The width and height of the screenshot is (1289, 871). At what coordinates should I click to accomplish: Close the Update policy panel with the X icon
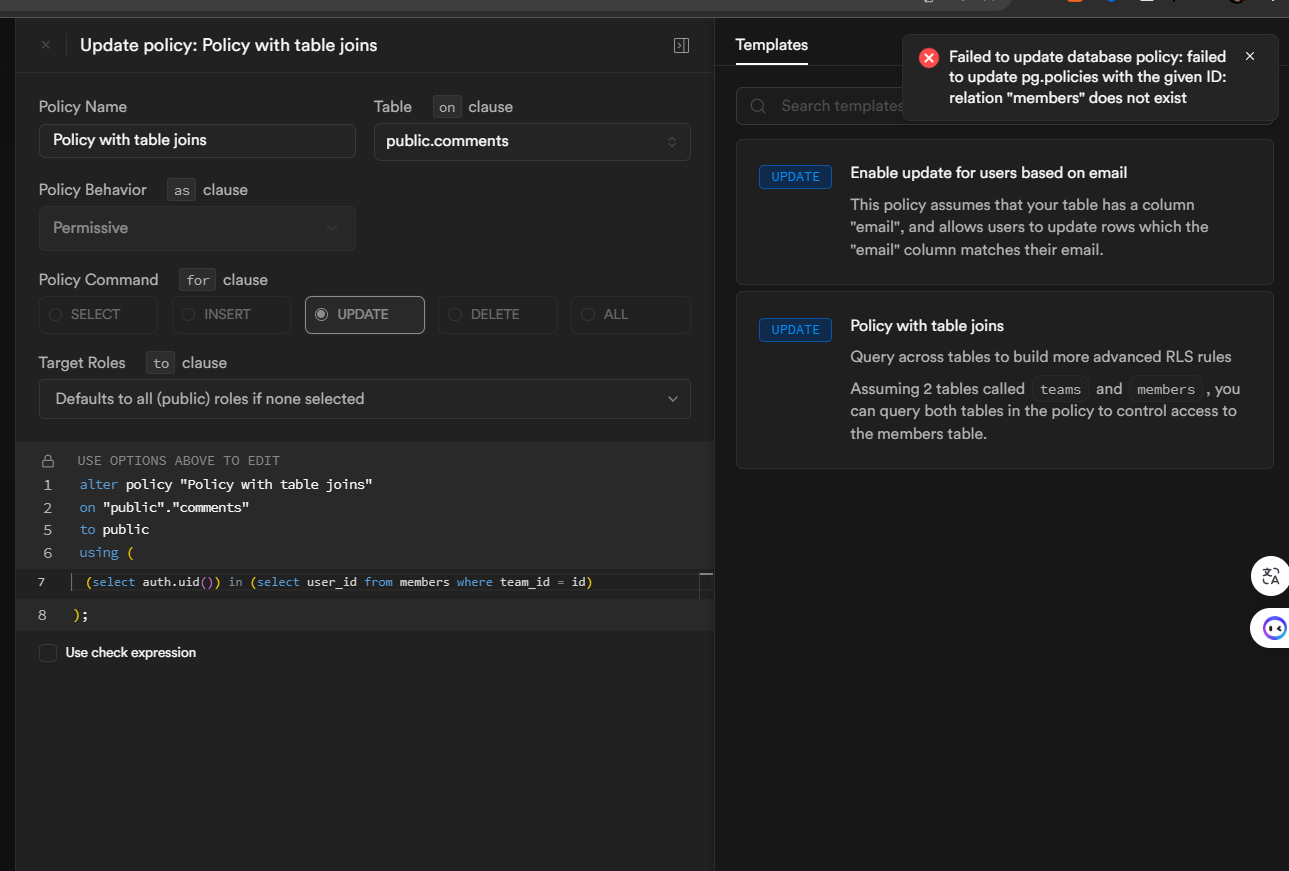coord(45,45)
